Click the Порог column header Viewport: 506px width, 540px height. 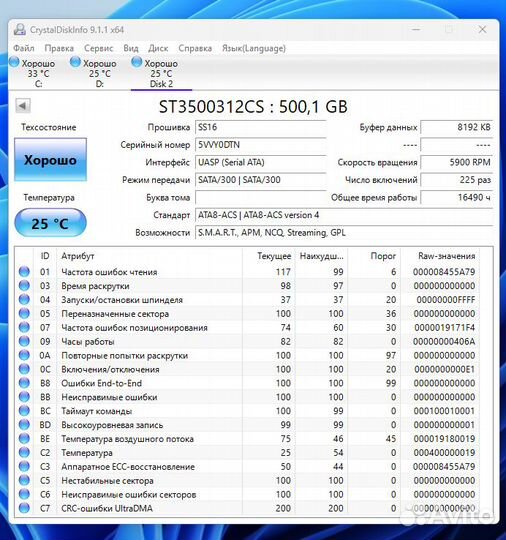point(374,256)
